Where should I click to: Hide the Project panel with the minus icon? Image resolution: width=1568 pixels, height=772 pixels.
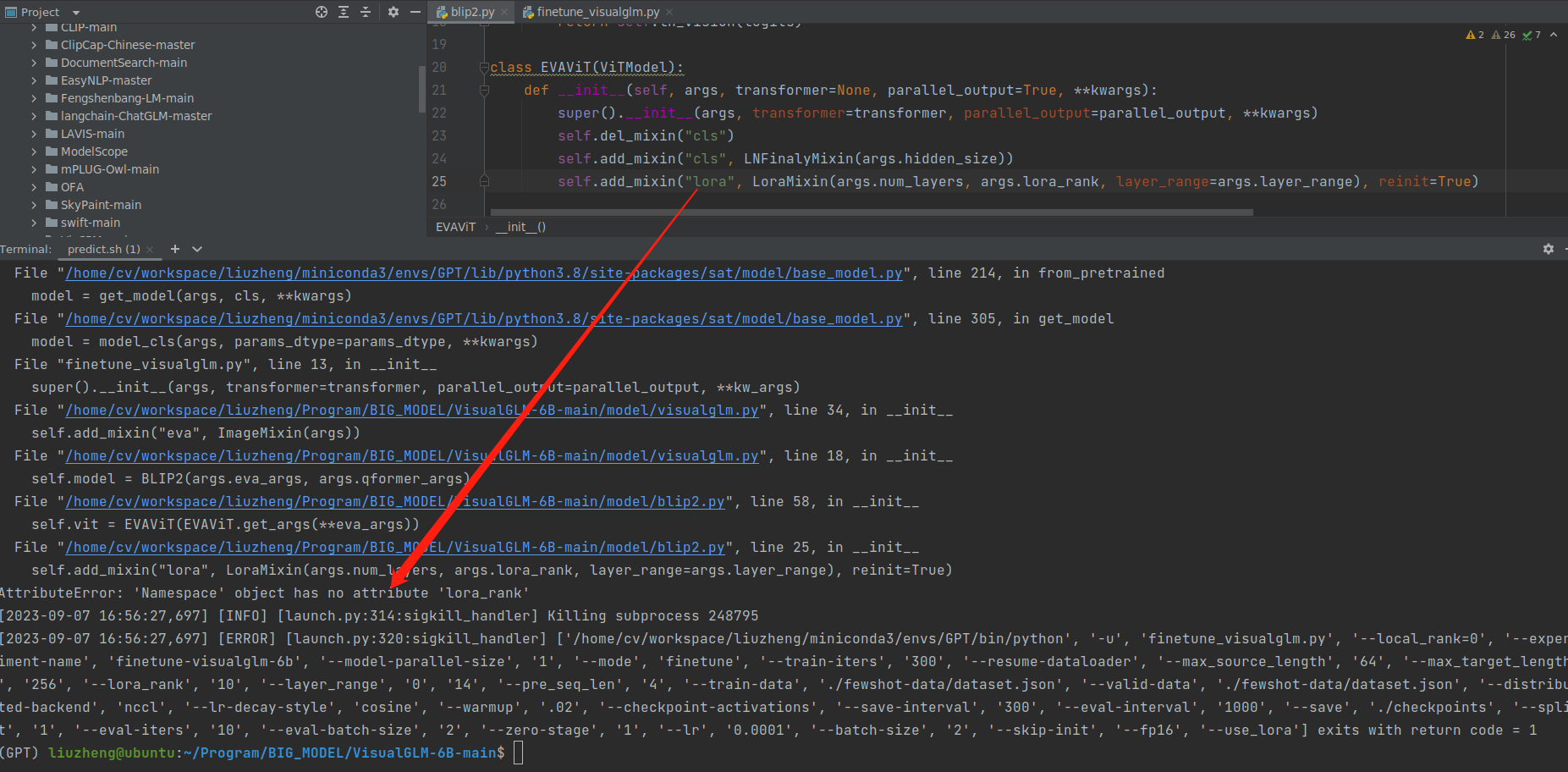coord(415,12)
